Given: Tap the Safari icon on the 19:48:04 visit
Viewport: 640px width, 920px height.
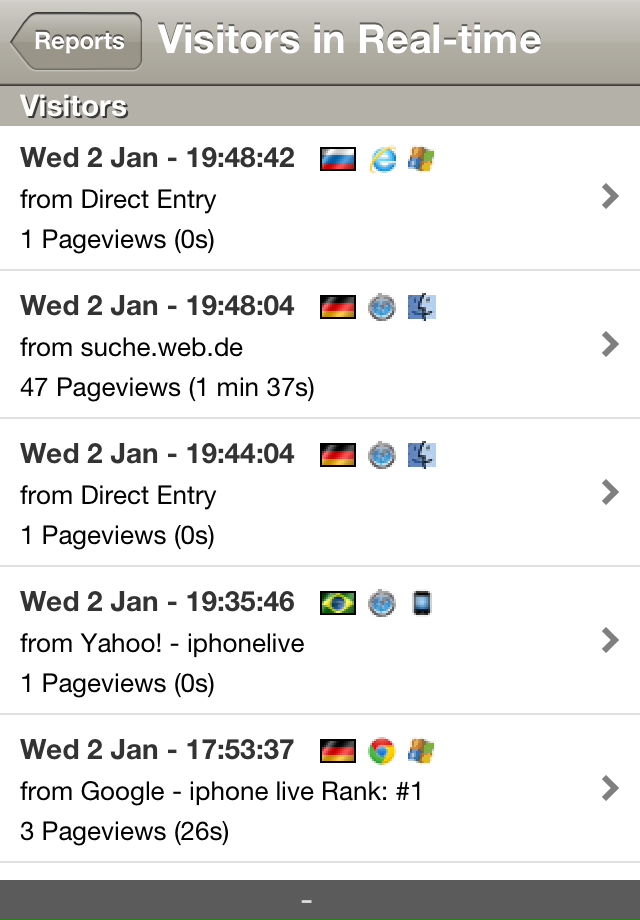Looking at the screenshot, I should coord(382,307).
